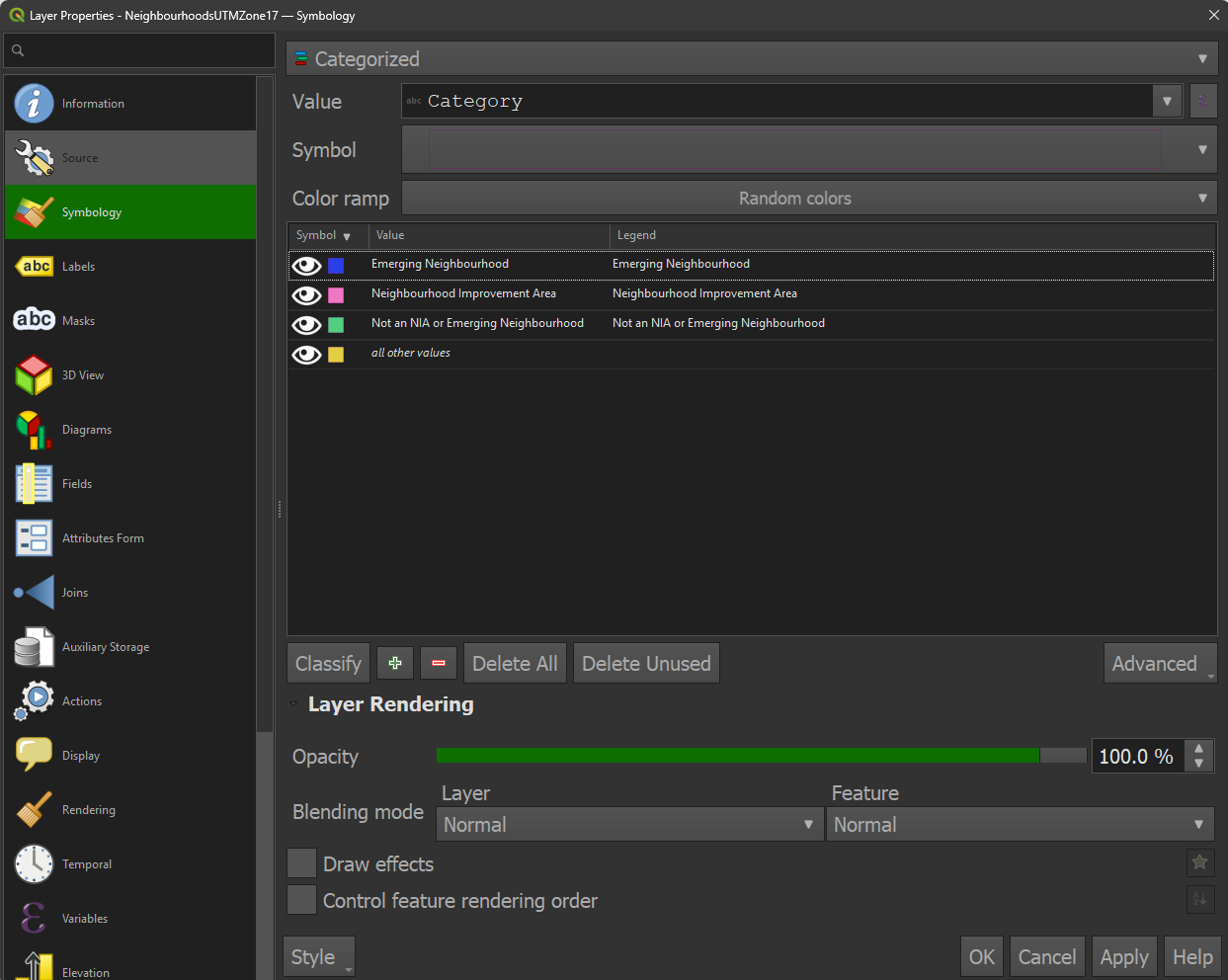This screenshot has width=1228, height=980.
Task: Enable the Draw effects checkbox
Action: [x=301, y=863]
